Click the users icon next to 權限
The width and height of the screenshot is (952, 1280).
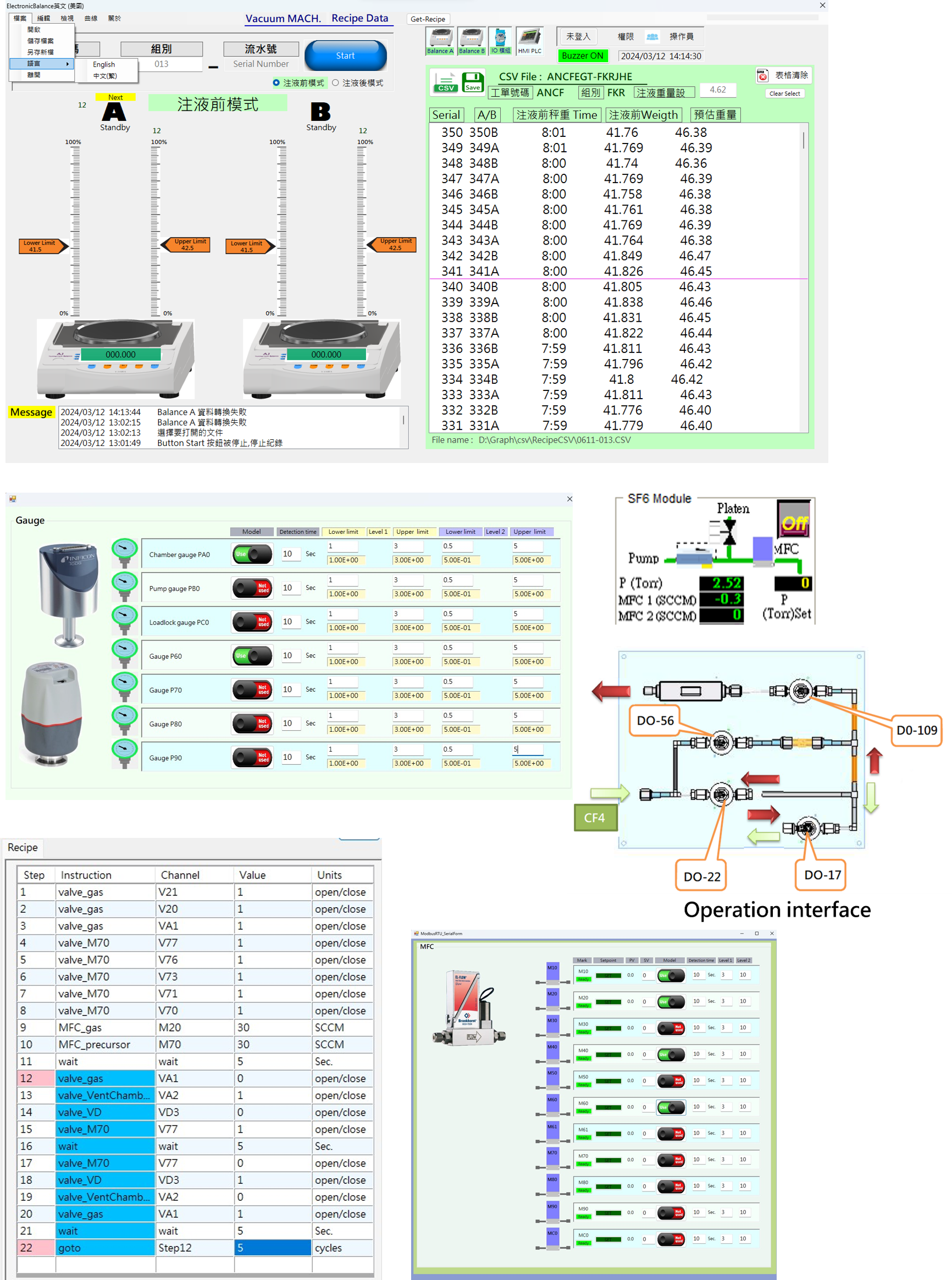coord(652,37)
